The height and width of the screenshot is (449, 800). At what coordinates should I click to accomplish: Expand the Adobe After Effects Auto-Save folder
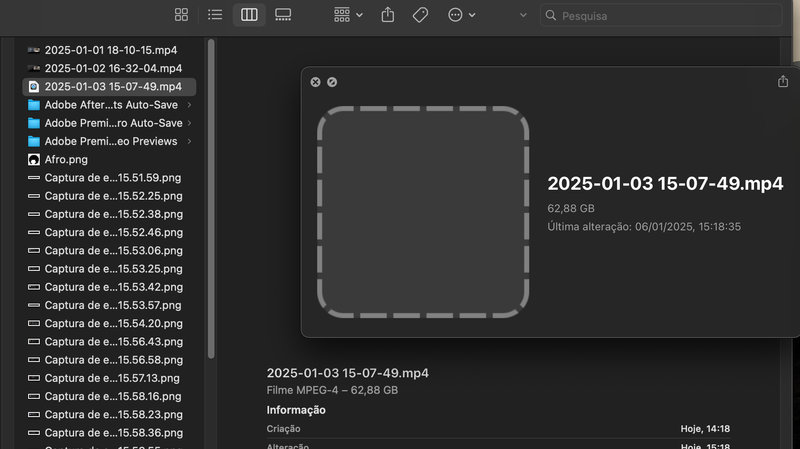pyautogui.click(x=190, y=105)
